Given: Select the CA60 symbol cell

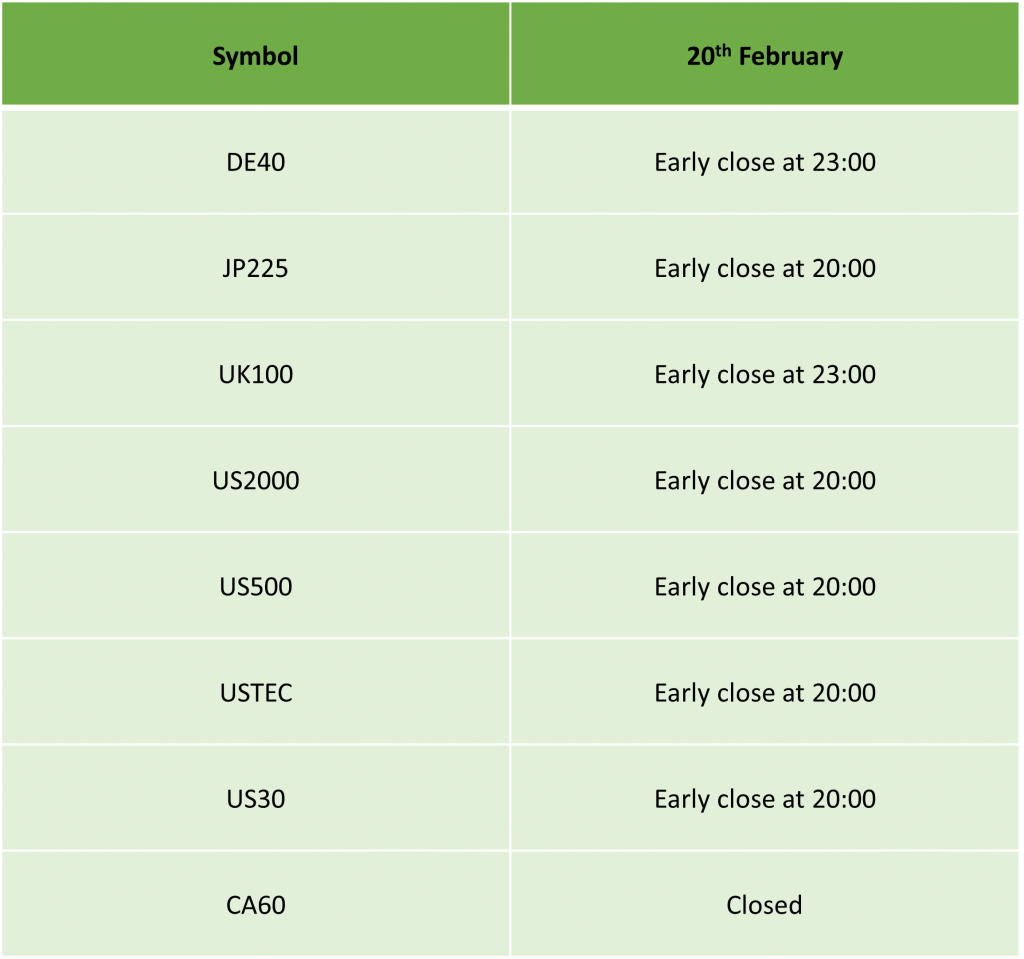Looking at the screenshot, I should [x=255, y=904].
